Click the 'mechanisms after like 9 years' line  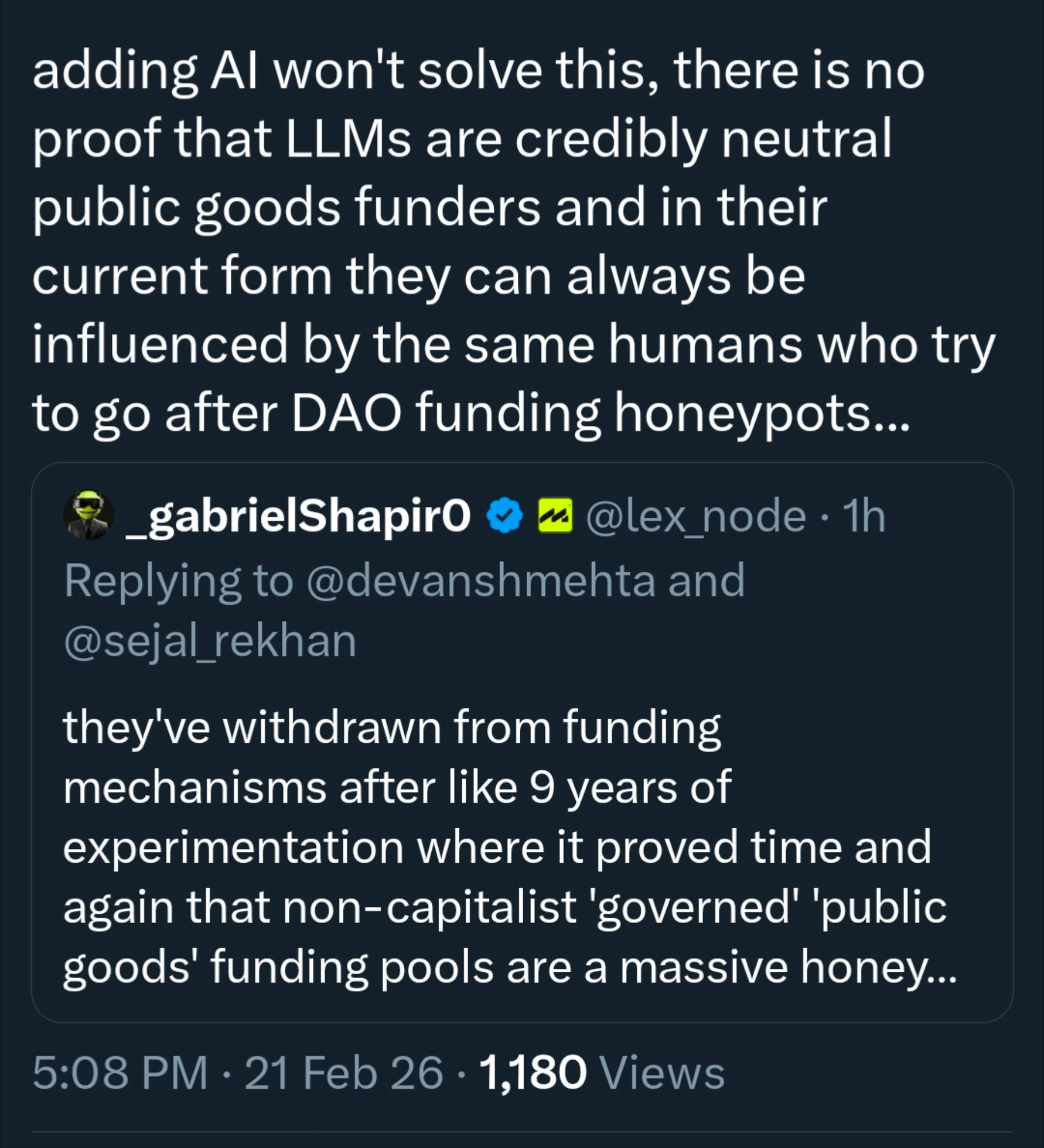click(x=396, y=788)
